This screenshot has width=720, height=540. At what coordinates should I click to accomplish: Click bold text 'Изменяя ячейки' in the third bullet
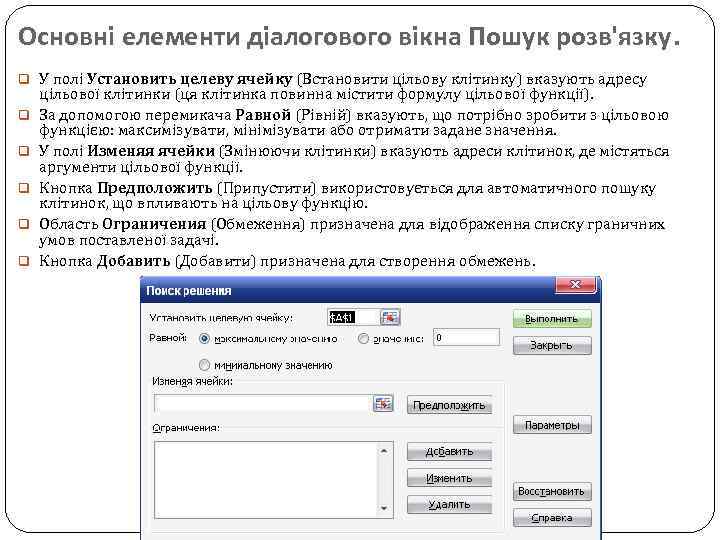151,151
